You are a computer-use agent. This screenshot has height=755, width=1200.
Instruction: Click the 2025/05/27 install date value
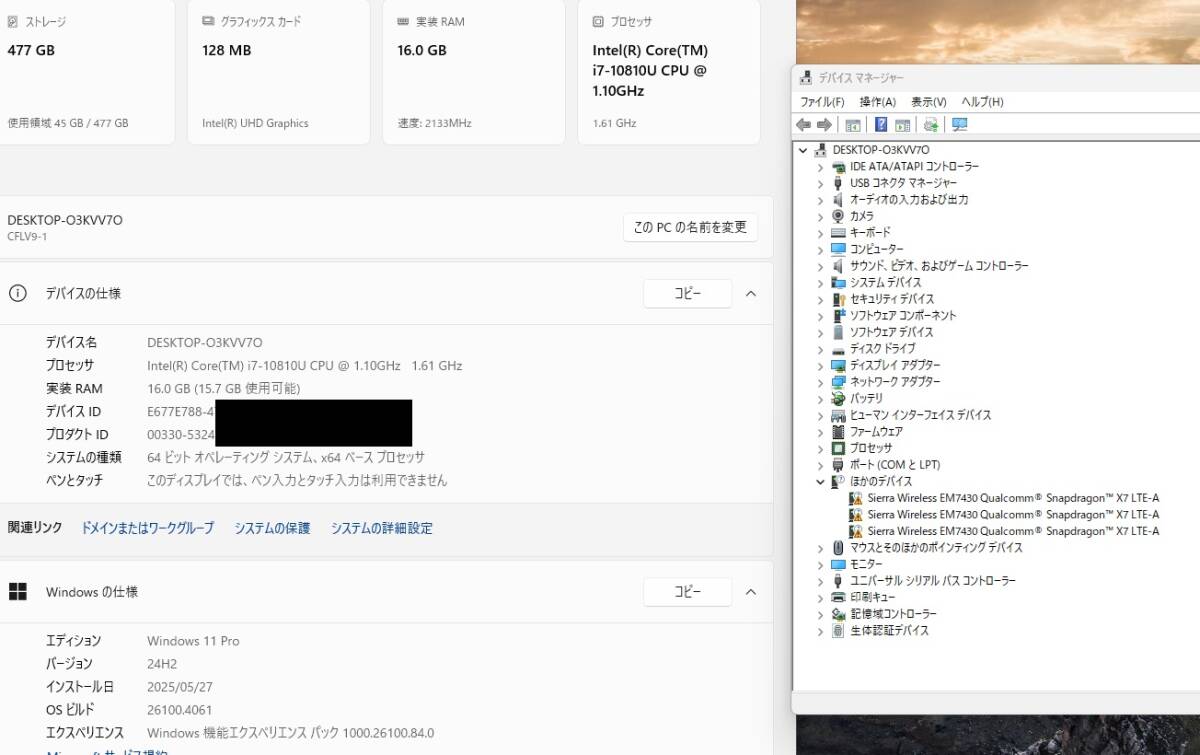[179, 687]
